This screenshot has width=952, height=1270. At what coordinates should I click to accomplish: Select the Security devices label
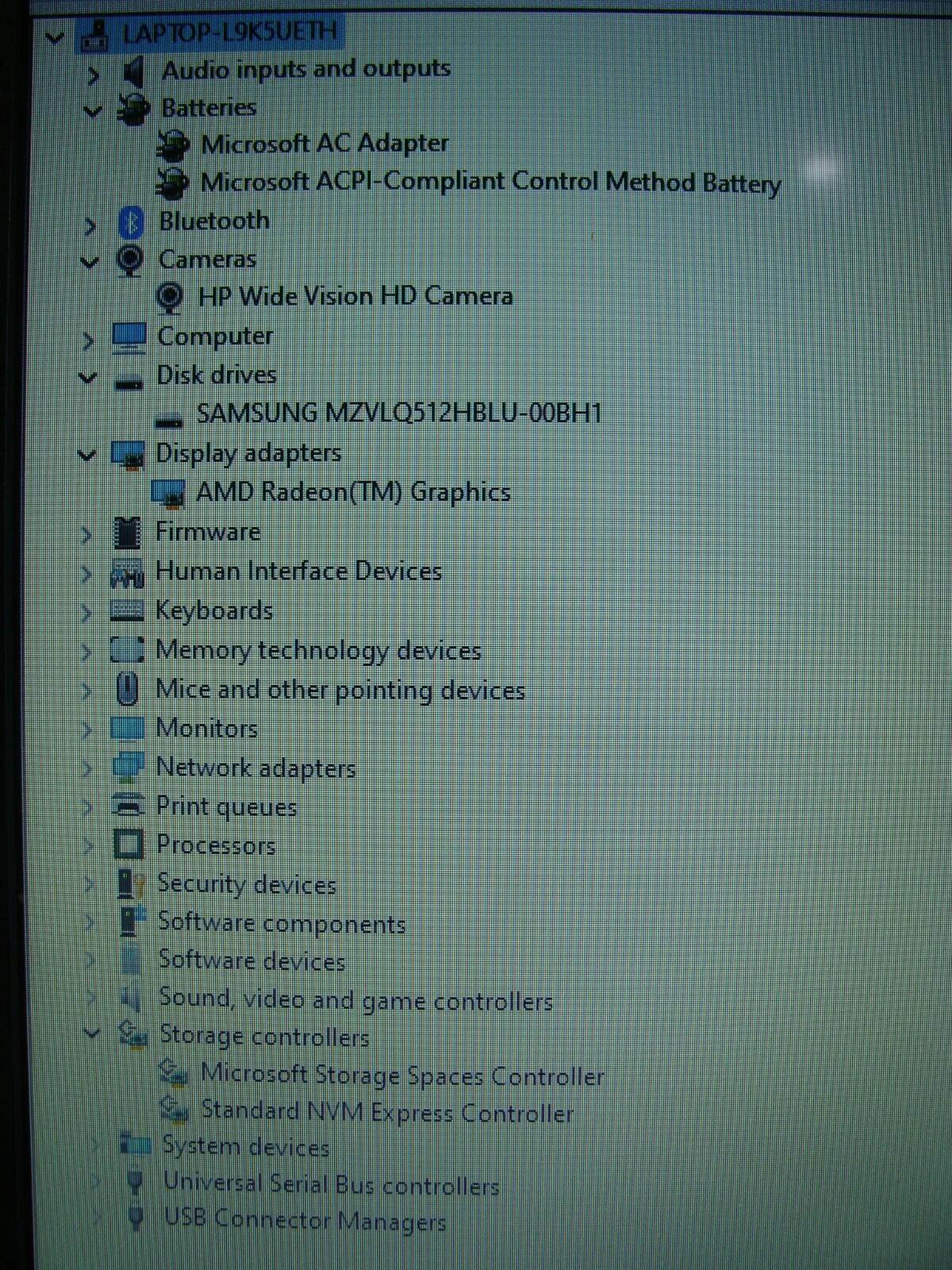tap(247, 884)
